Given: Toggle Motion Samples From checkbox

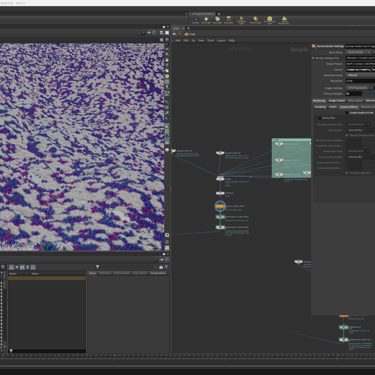Looking at the screenshot, I should [347, 135].
